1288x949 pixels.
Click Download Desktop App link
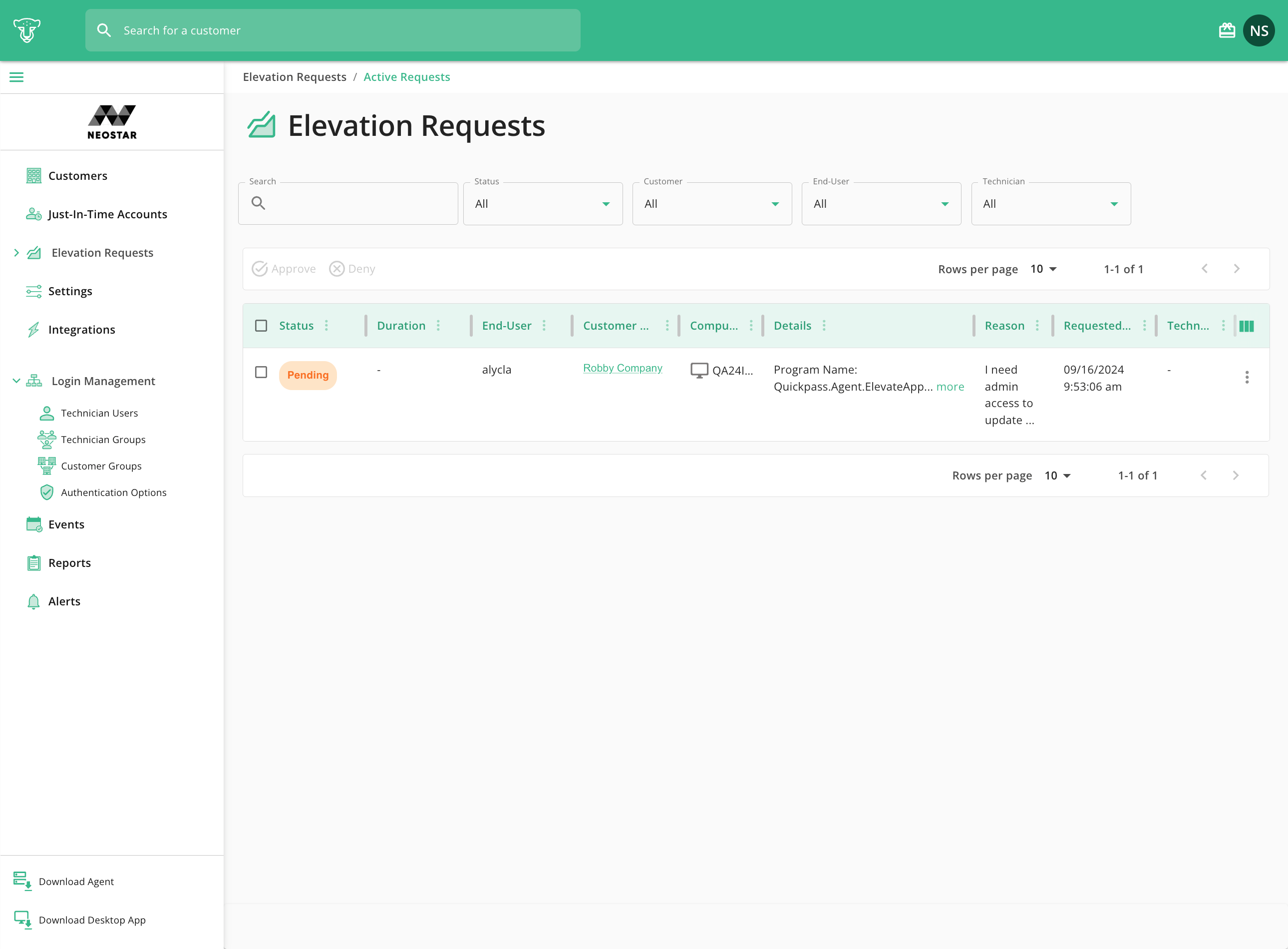point(92,920)
